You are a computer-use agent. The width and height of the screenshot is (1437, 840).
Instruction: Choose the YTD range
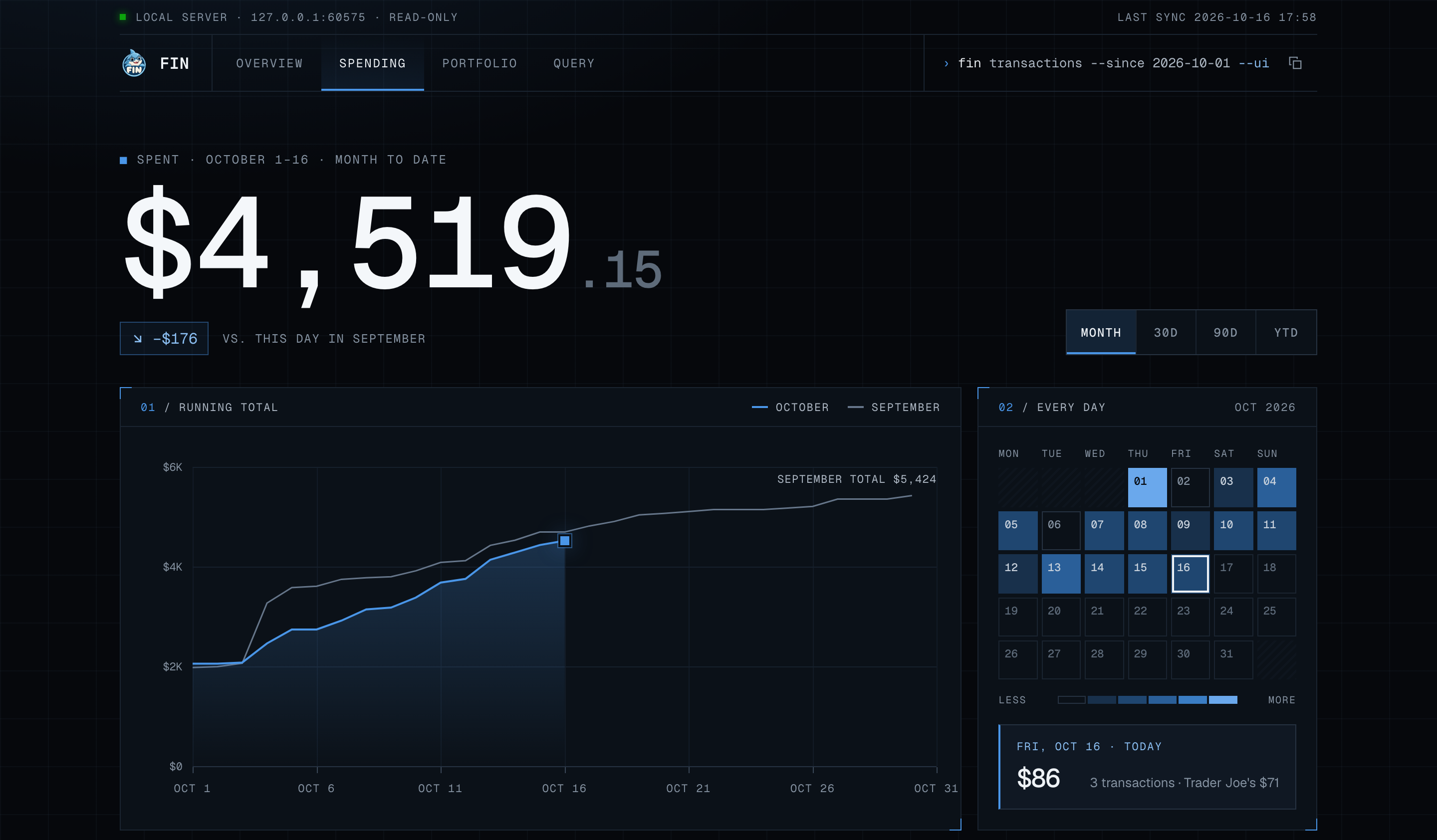[x=1286, y=332]
